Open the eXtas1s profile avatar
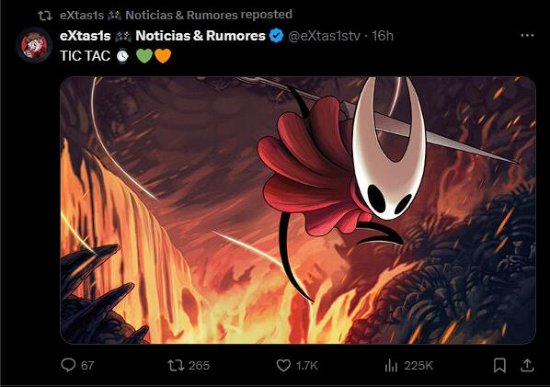The image size is (550, 387). [34, 45]
